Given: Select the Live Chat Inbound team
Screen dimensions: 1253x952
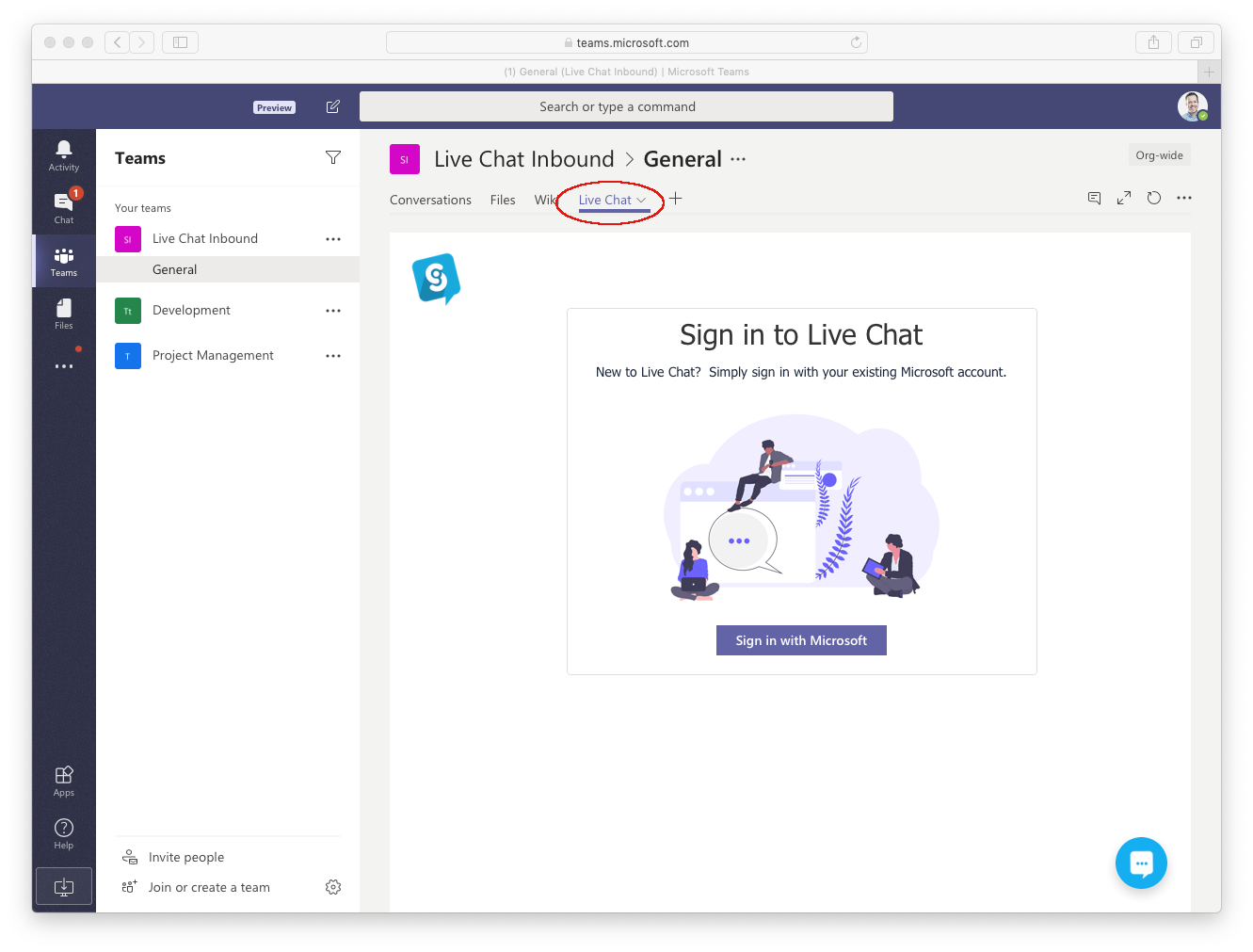Looking at the screenshot, I should pyautogui.click(x=204, y=239).
